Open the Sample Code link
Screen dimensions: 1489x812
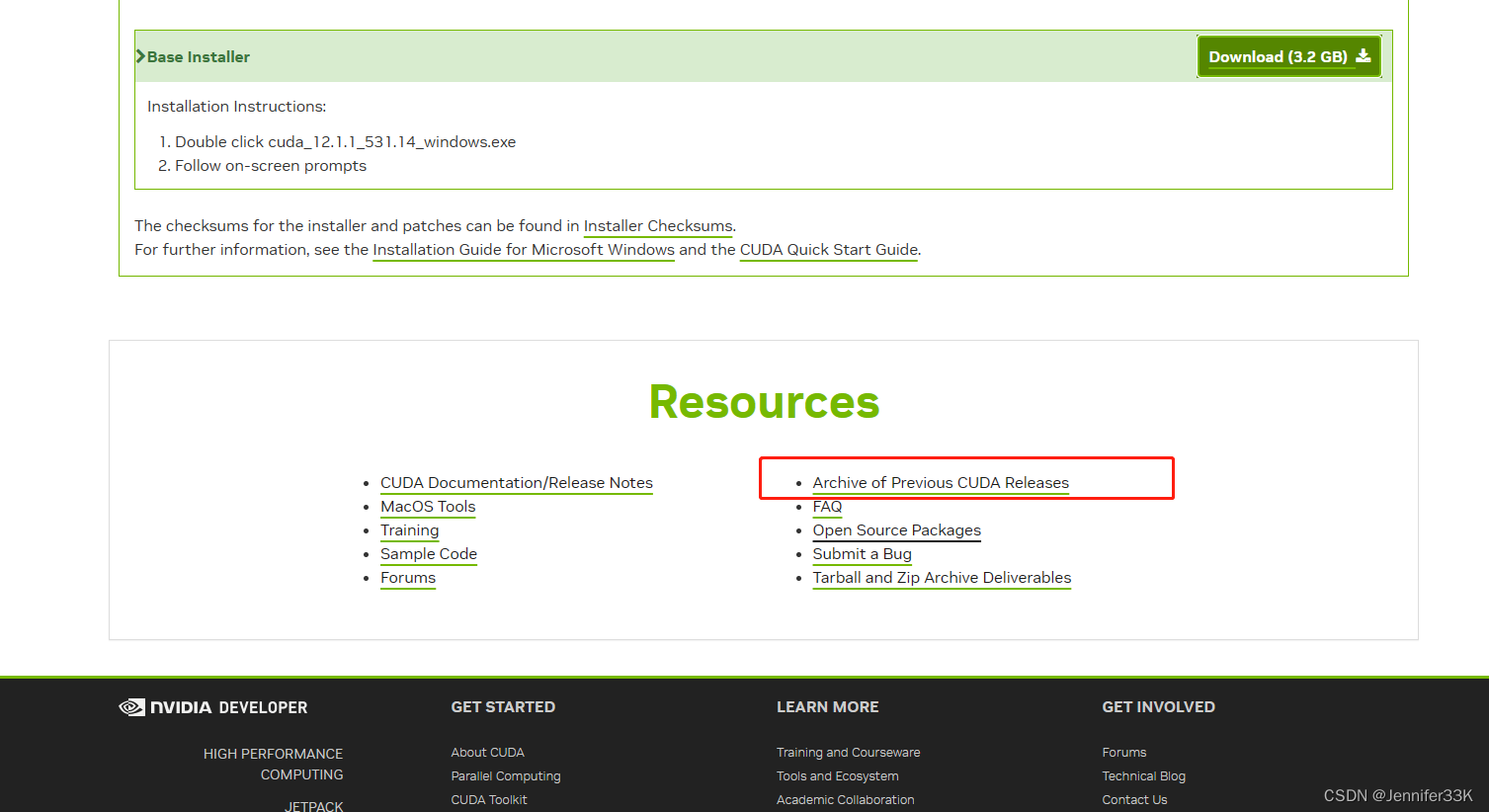429,554
